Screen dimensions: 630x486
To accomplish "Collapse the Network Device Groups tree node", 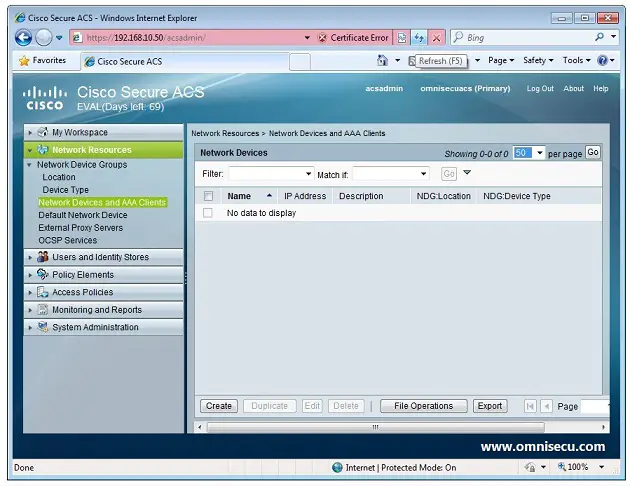I will click(x=29, y=165).
